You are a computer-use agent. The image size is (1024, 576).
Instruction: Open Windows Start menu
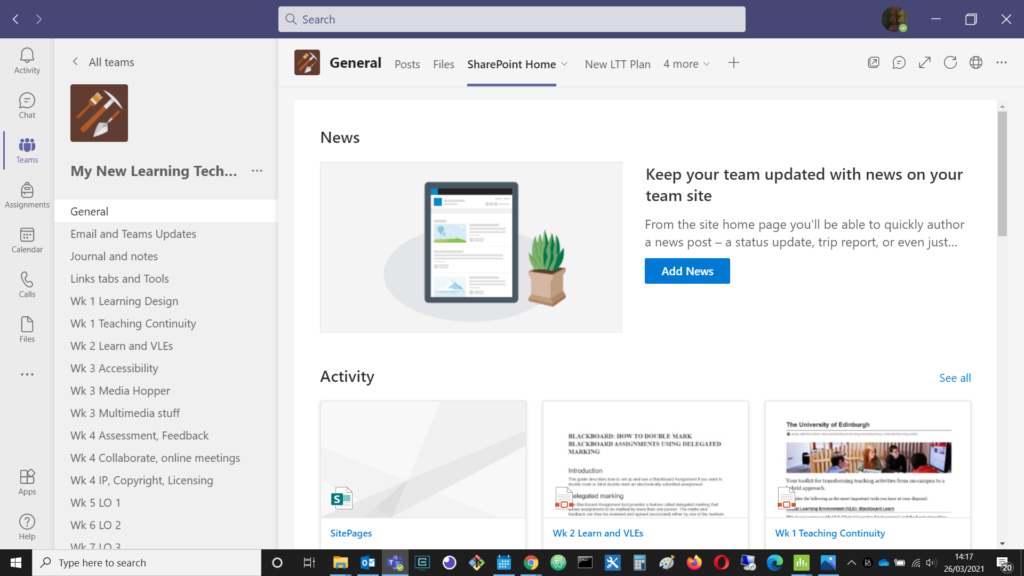(16, 562)
